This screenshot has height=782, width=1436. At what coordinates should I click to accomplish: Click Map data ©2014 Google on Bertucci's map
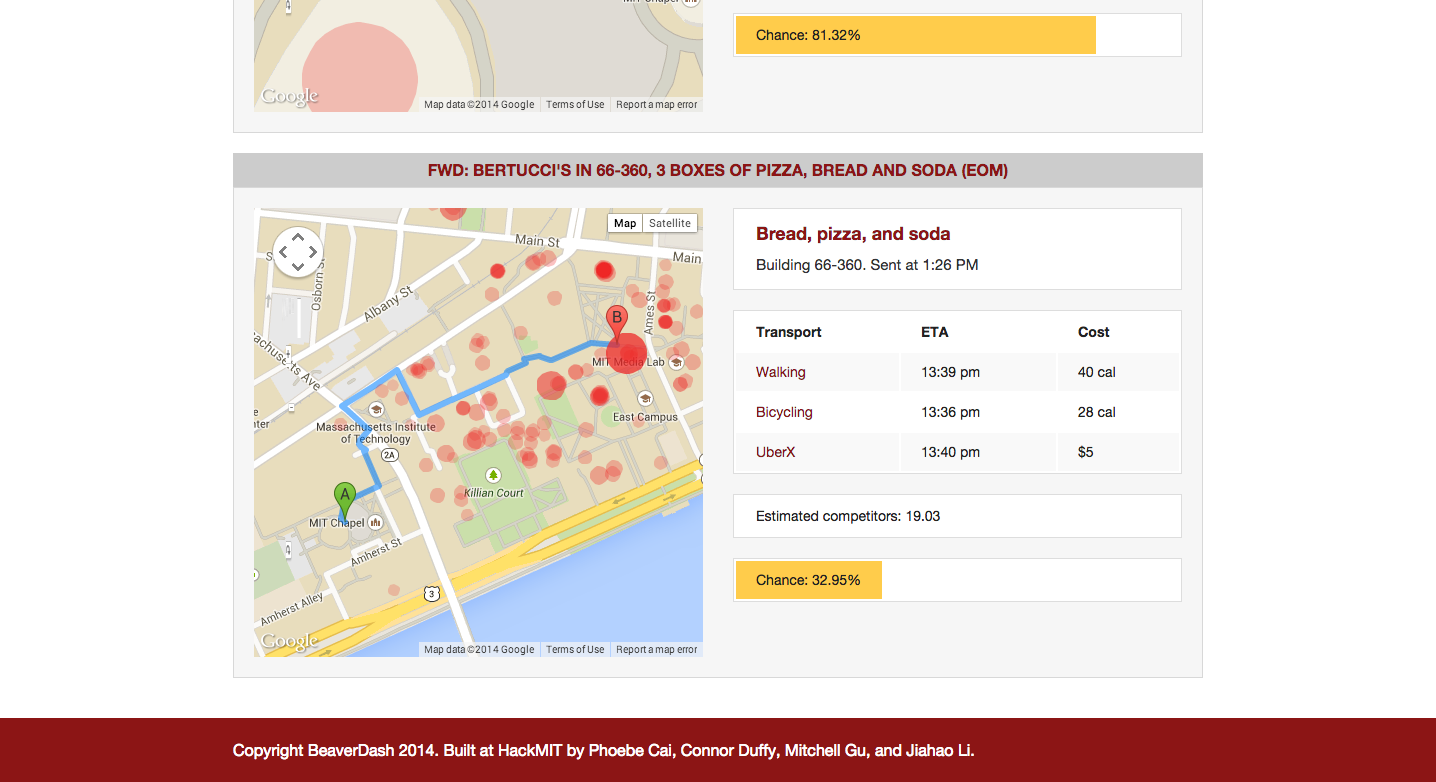(479, 649)
